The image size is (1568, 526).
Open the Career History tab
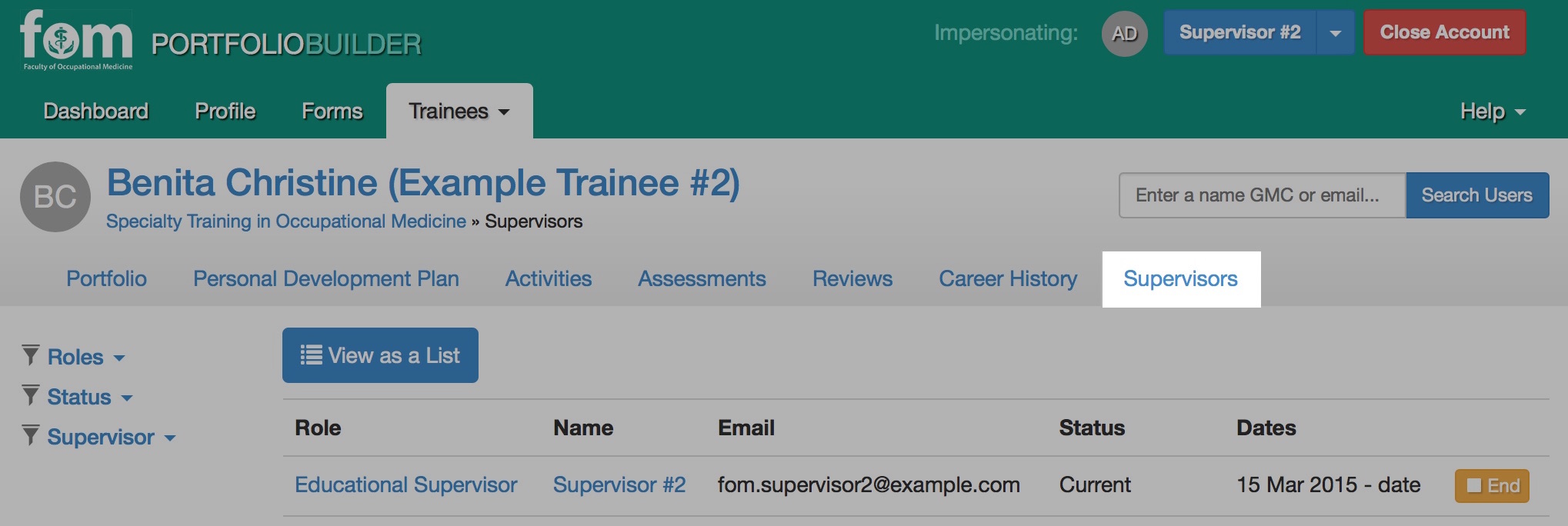pyautogui.click(x=1008, y=278)
